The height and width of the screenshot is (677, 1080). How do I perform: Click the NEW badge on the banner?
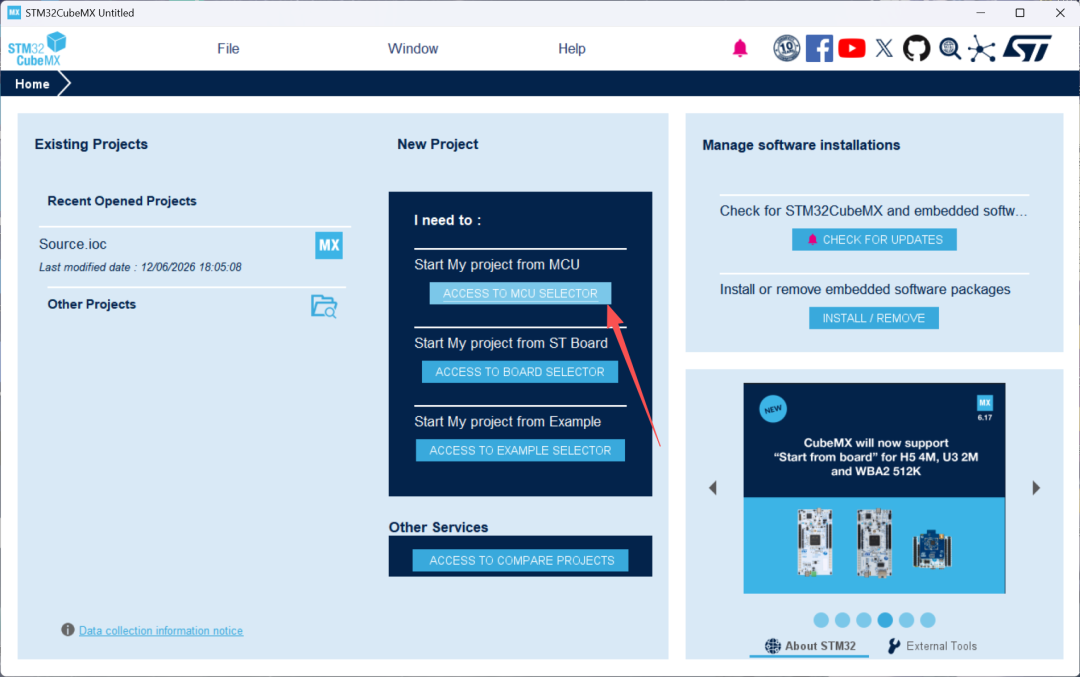pos(773,409)
